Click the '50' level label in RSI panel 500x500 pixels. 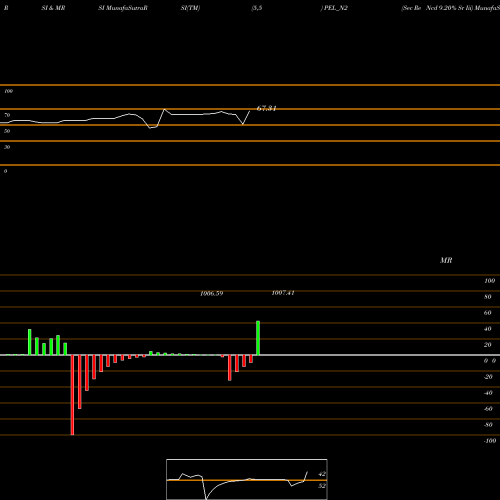(x=7, y=131)
